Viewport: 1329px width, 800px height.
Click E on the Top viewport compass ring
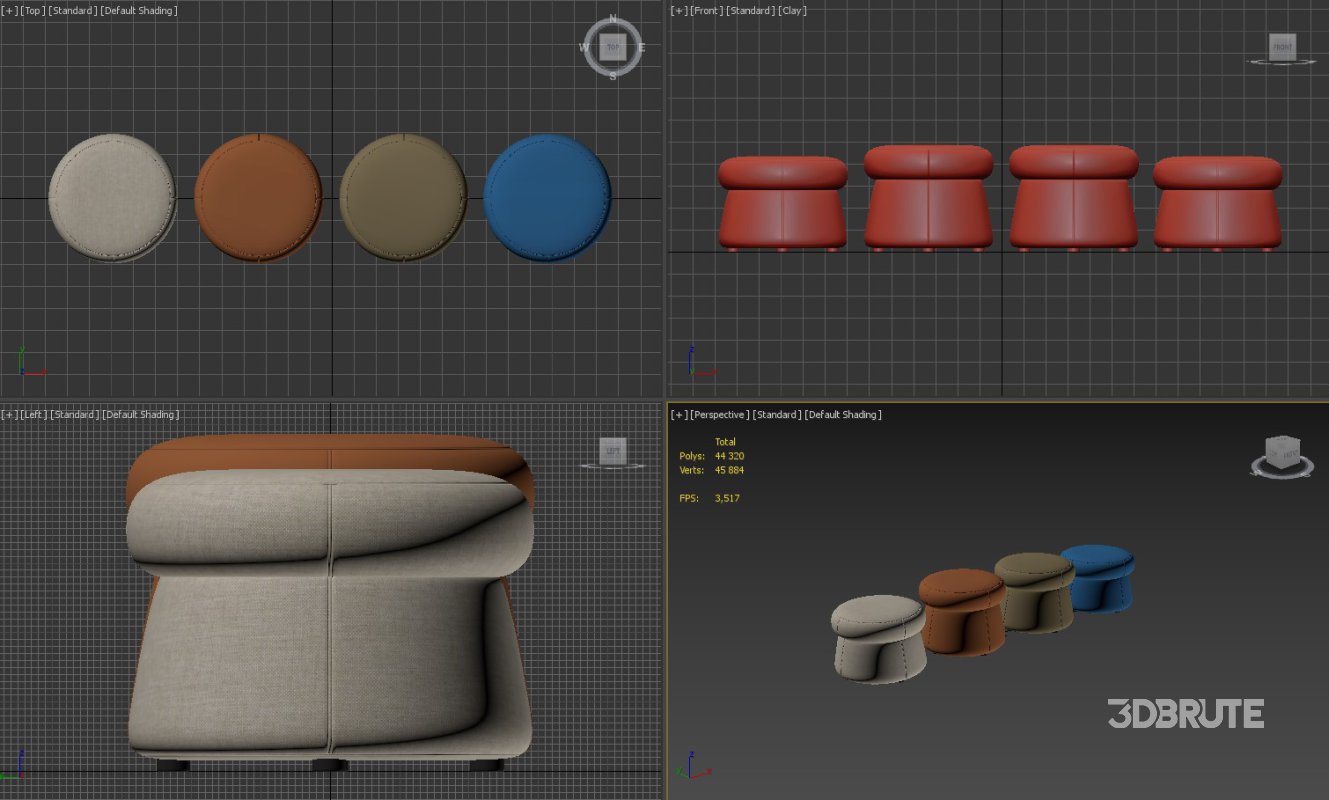tap(640, 46)
